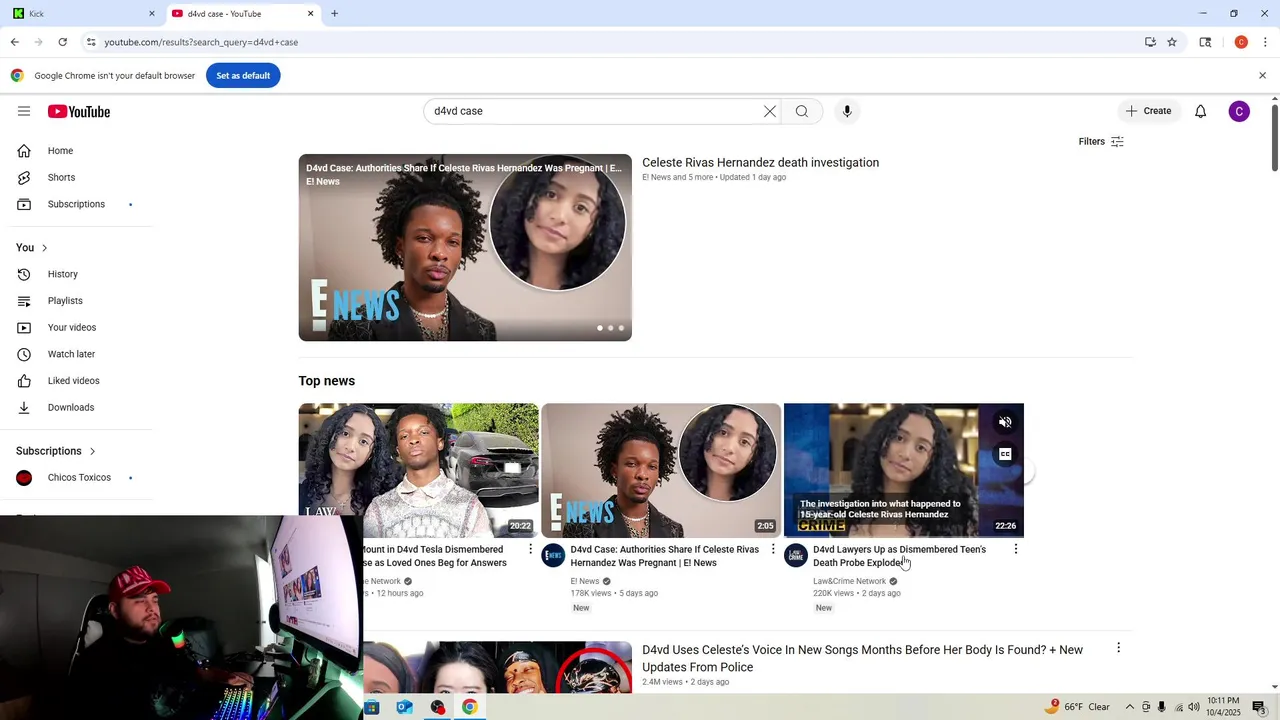
Task: Open the taskbar volume control
Action: (x=1193, y=707)
